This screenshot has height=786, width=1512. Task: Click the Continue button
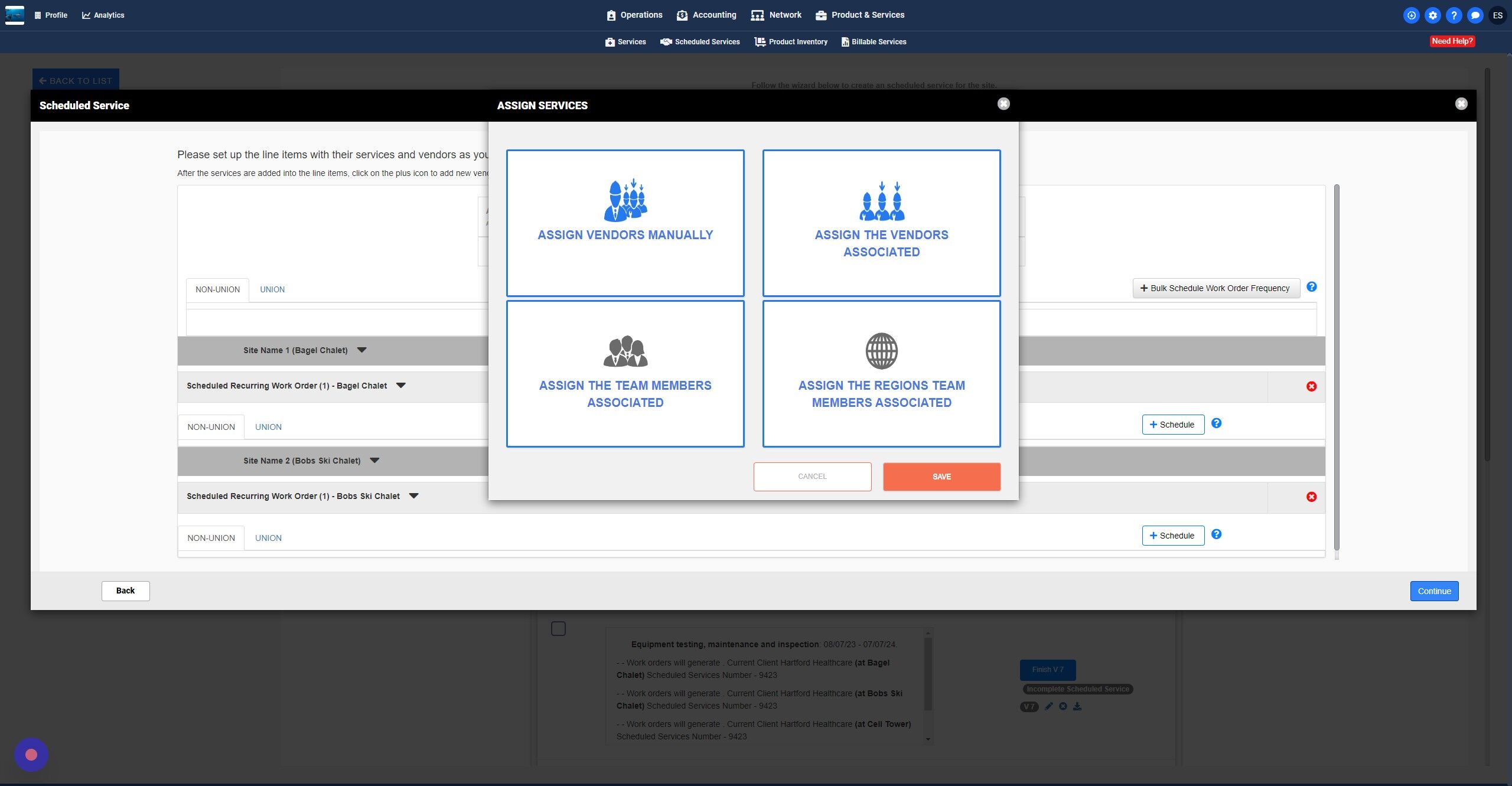pyautogui.click(x=1434, y=591)
